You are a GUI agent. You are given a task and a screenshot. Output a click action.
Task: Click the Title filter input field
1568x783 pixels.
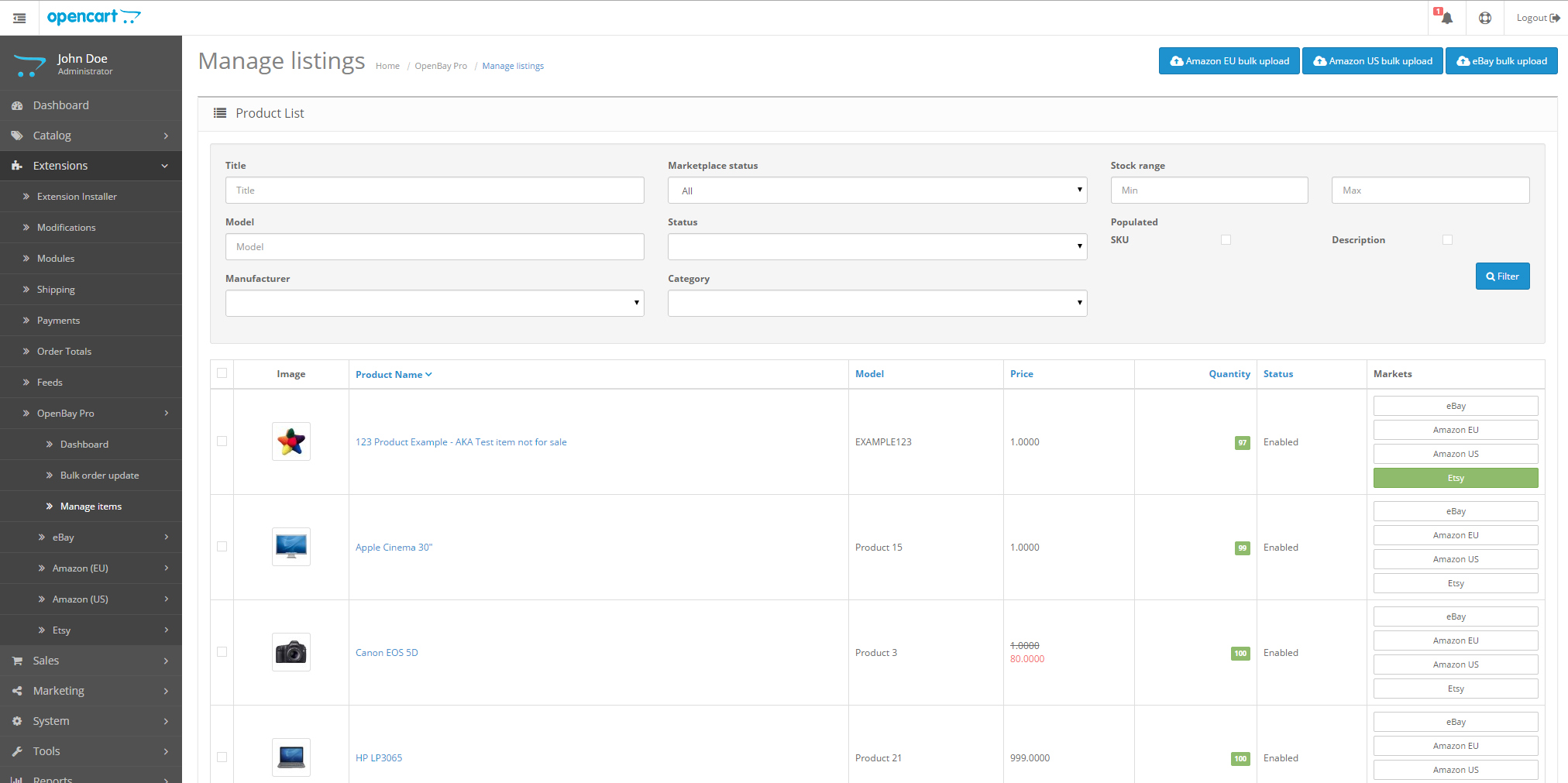[x=435, y=191]
